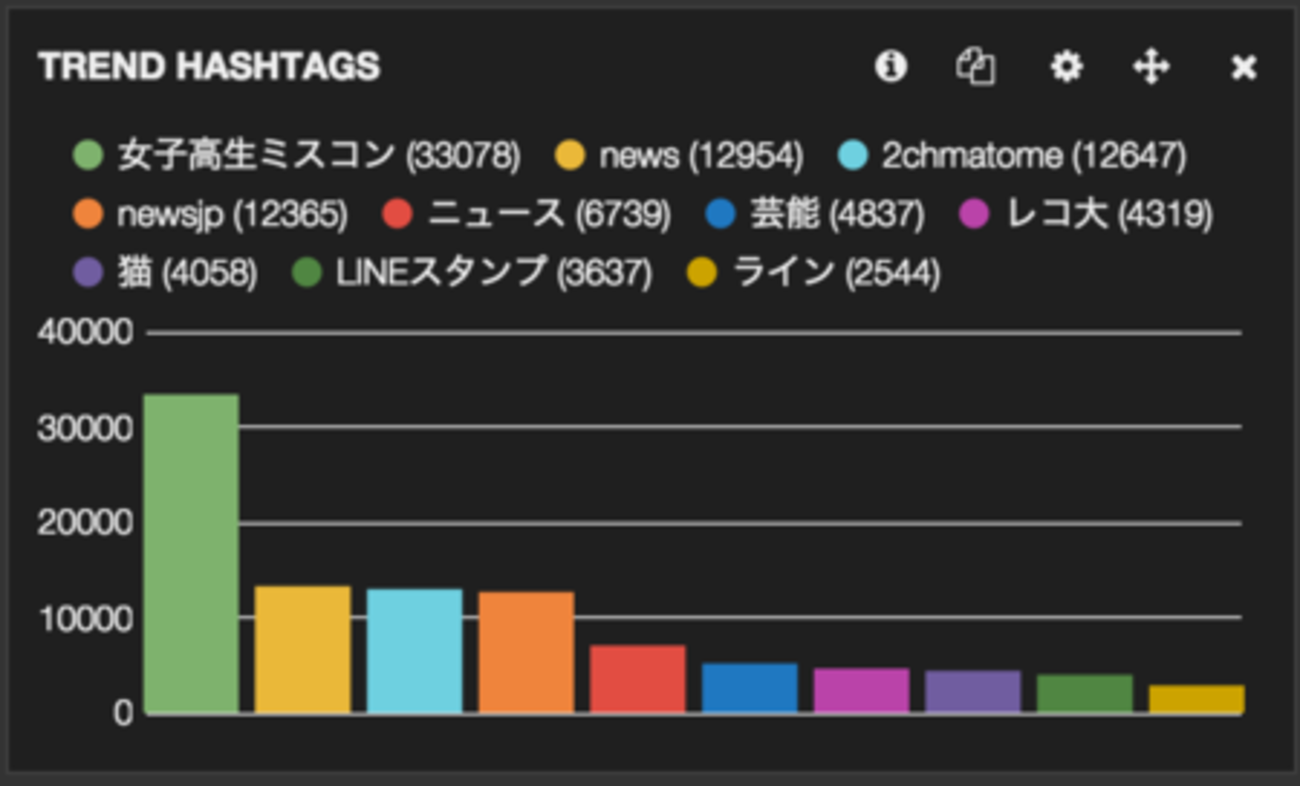Image resolution: width=1300 pixels, height=786 pixels.
Task: Open panel settings gear
Action: [1066, 67]
